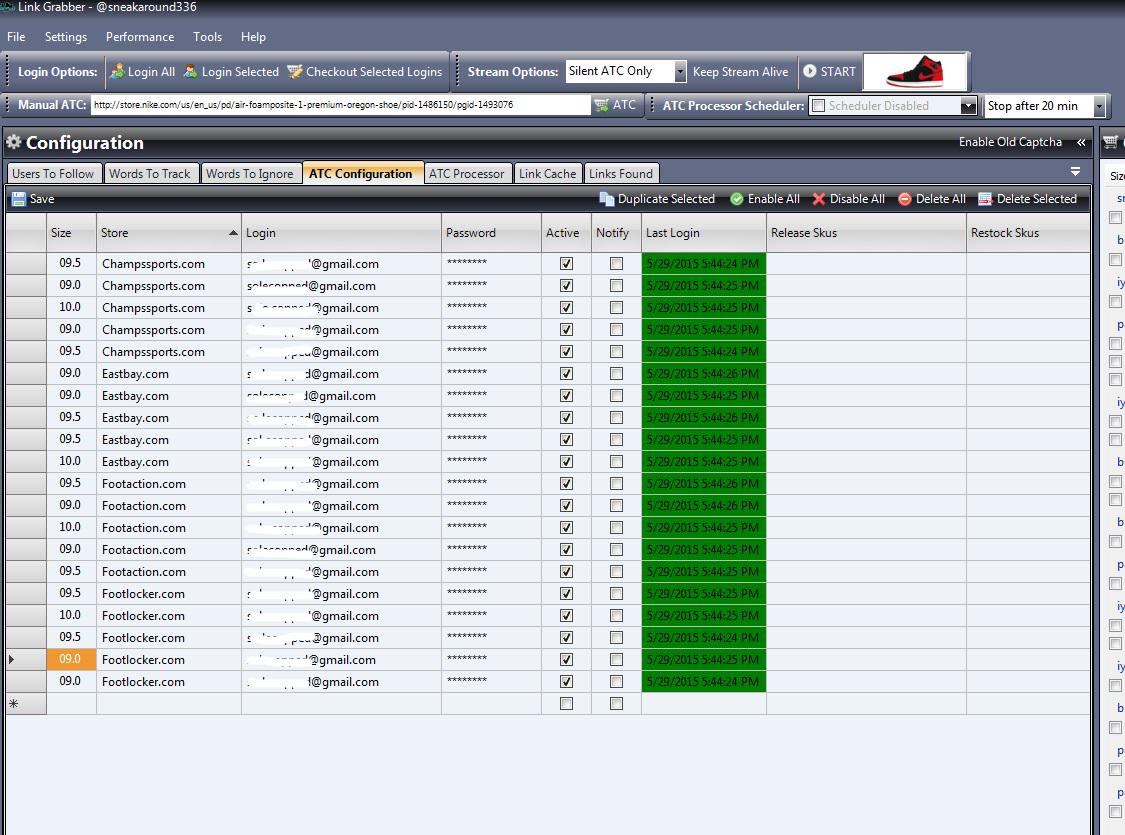Screen dimensions: 1125x835
Task: Click the Duplicate Selected icon
Action: click(606, 199)
